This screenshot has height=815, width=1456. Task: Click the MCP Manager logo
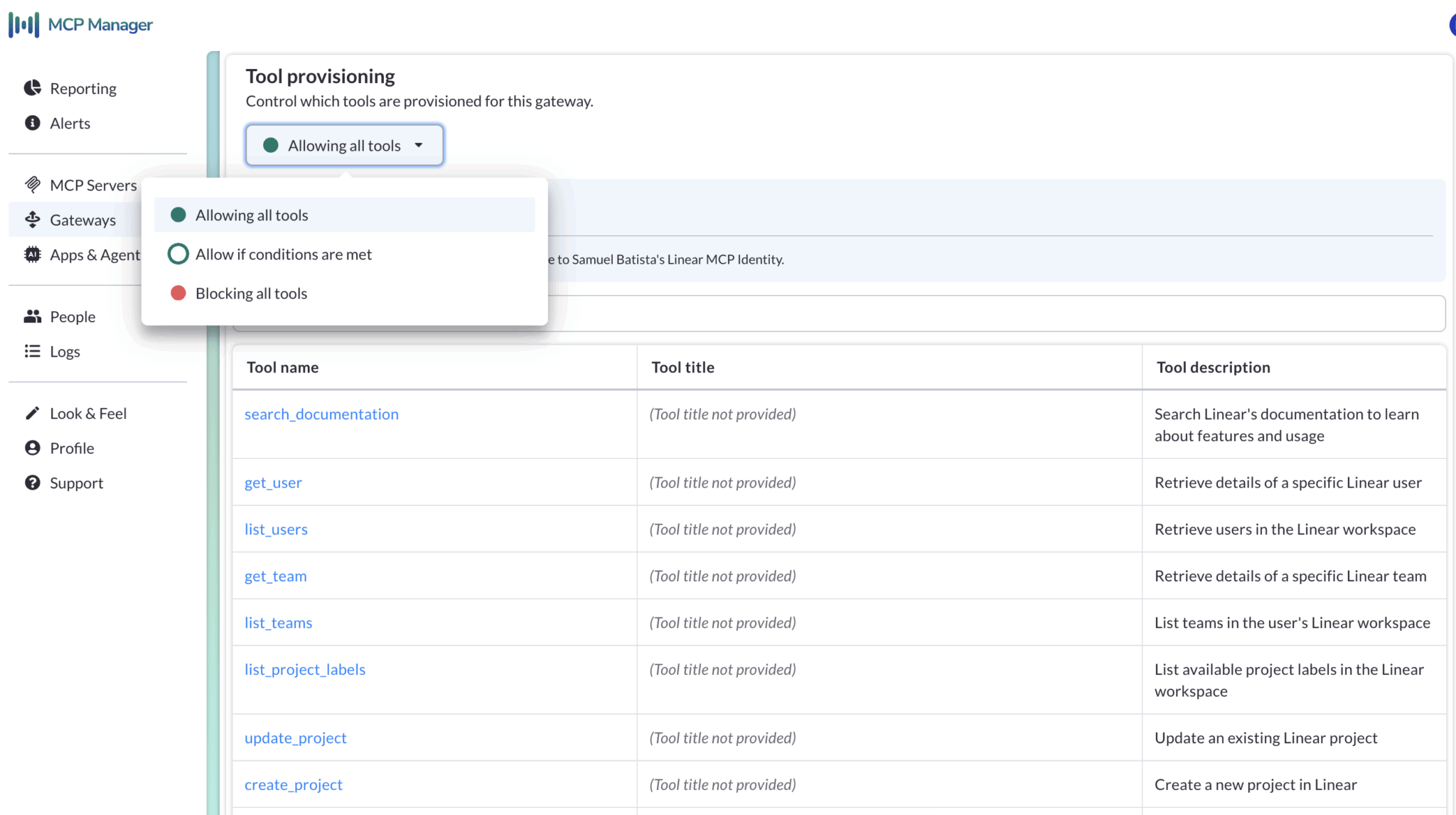click(x=80, y=24)
